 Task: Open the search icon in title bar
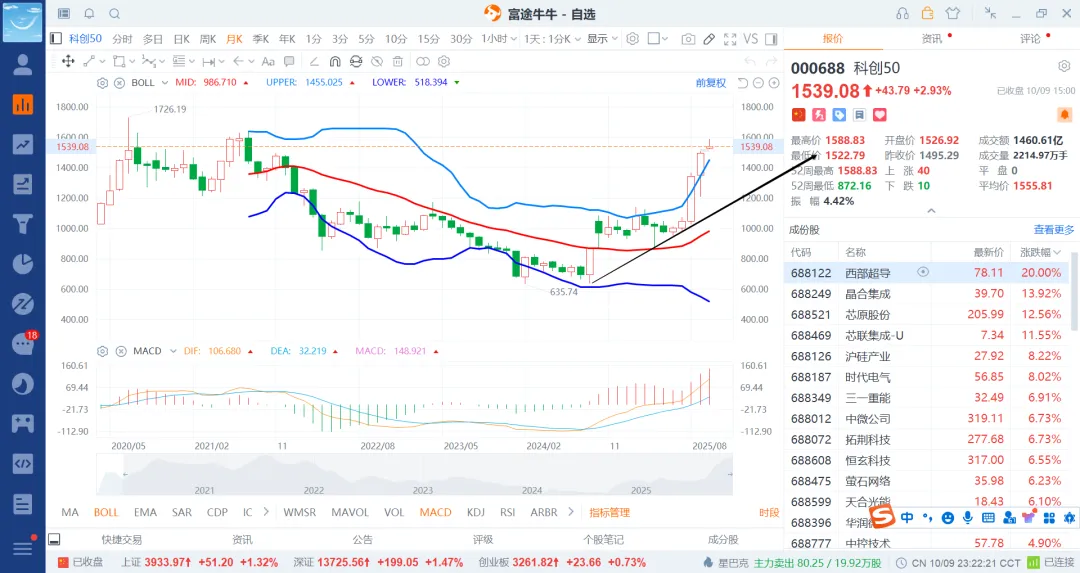tap(114, 13)
